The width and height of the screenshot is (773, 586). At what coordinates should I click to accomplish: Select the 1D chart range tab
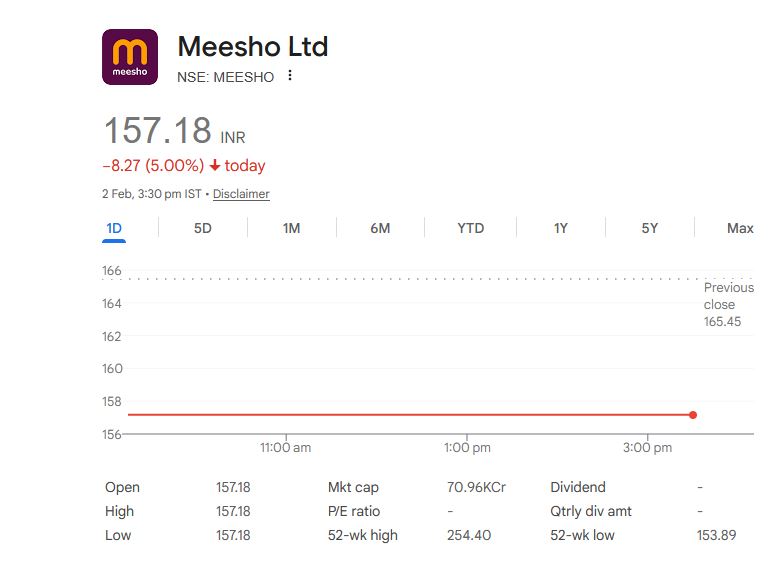click(x=114, y=229)
